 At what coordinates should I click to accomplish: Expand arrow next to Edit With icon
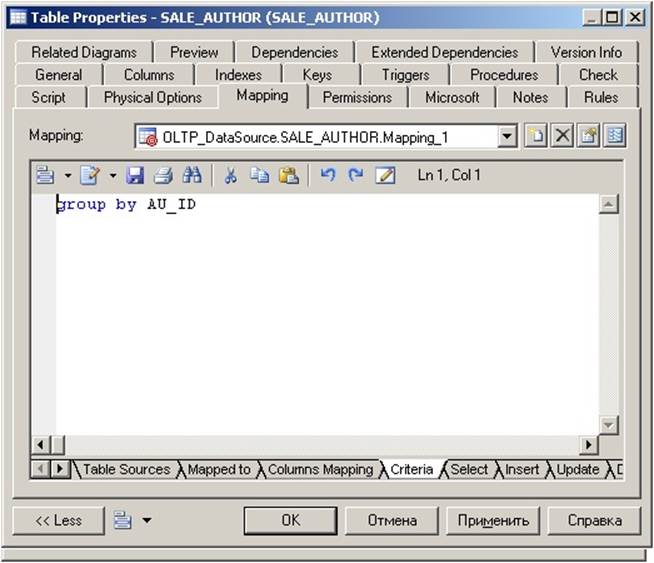pyautogui.click(x=113, y=175)
